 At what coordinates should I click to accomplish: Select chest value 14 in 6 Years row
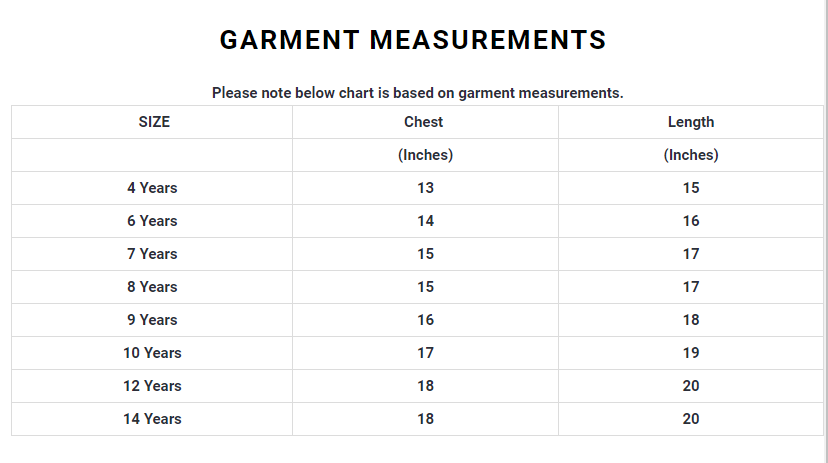tap(426, 221)
